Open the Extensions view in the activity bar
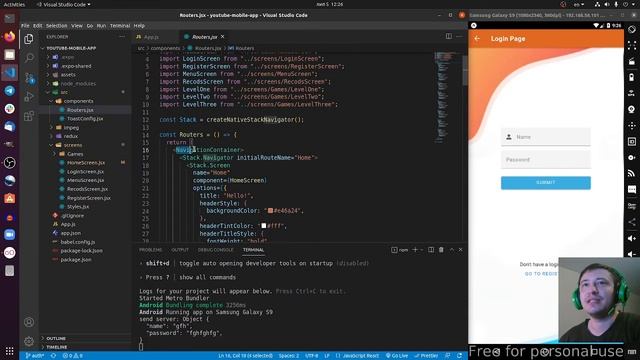 tap(29, 116)
